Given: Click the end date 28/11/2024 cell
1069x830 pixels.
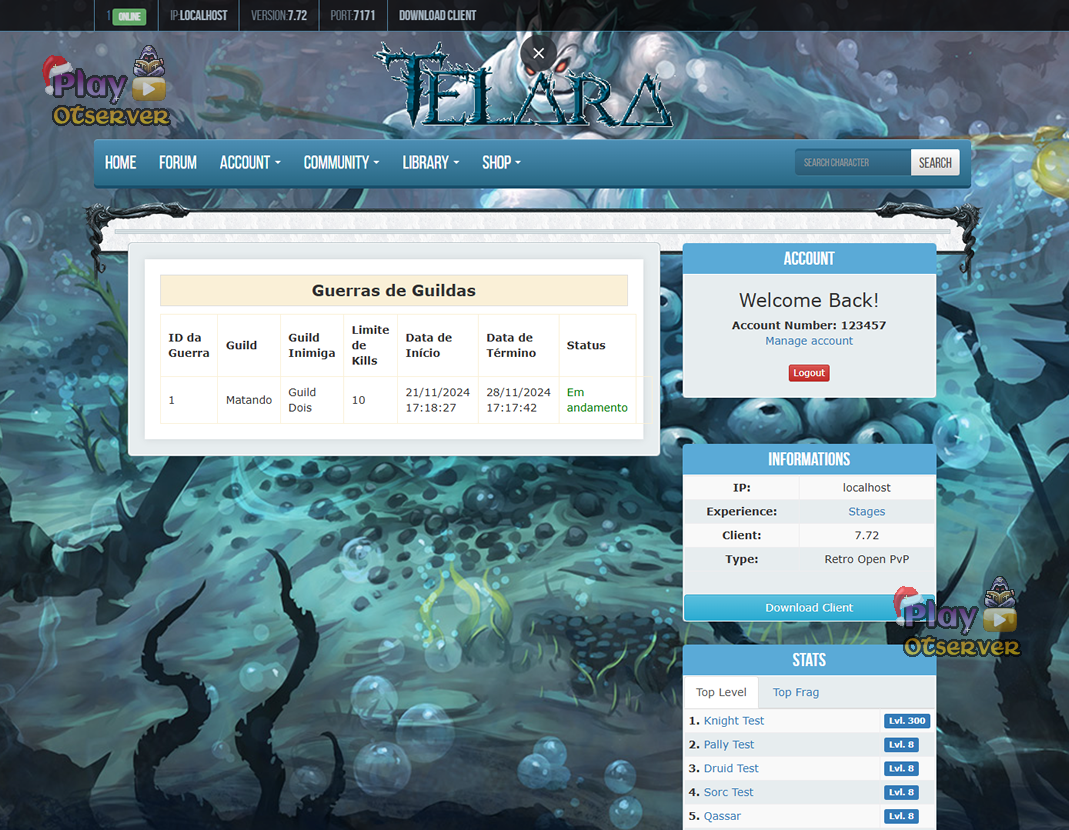Looking at the screenshot, I should coord(518,400).
